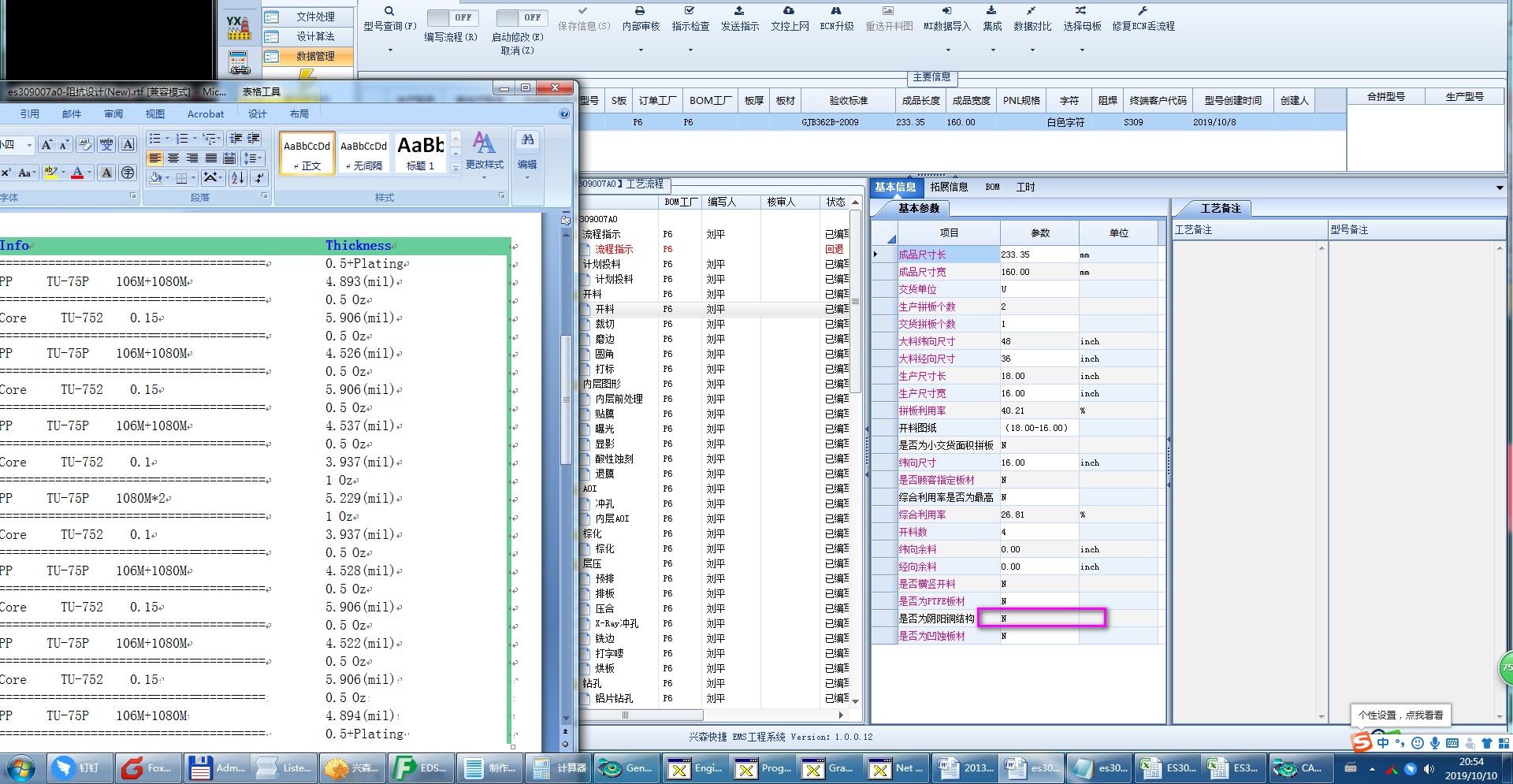Click Word's yellow text highlight color button
The width and height of the screenshot is (1513, 784).
[51, 173]
